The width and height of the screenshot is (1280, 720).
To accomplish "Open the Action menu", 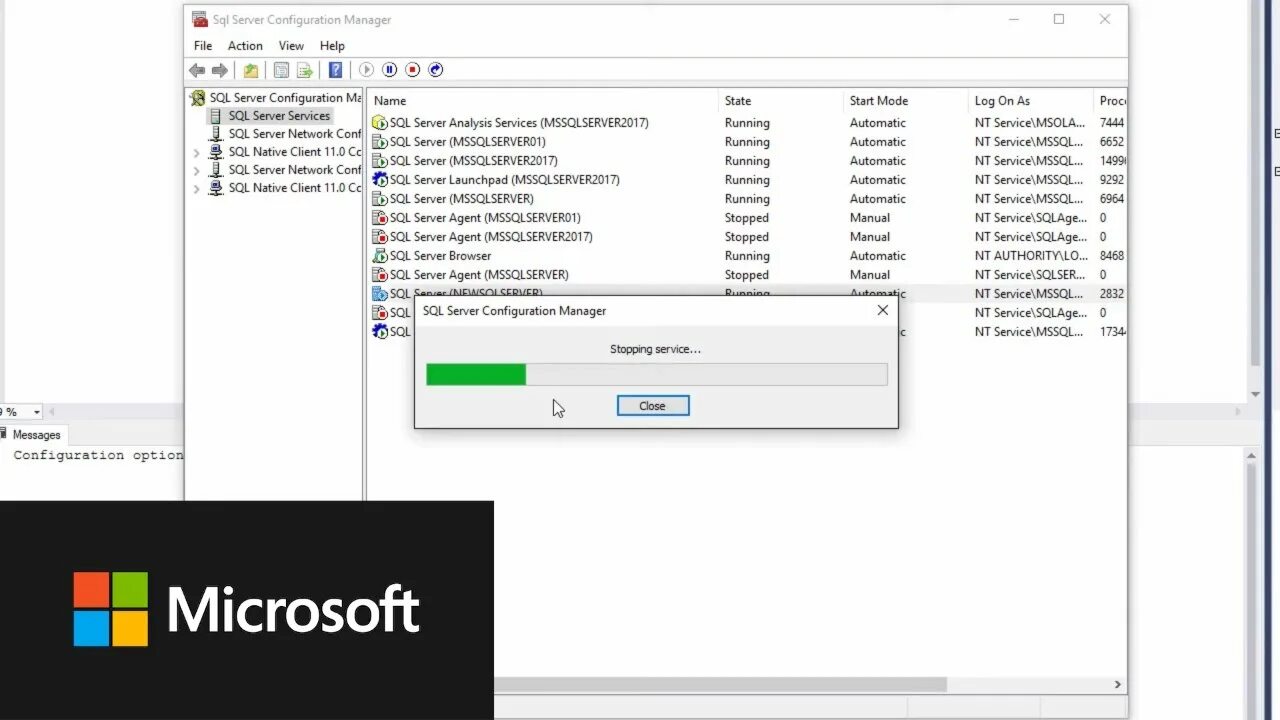I will tap(245, 46).
